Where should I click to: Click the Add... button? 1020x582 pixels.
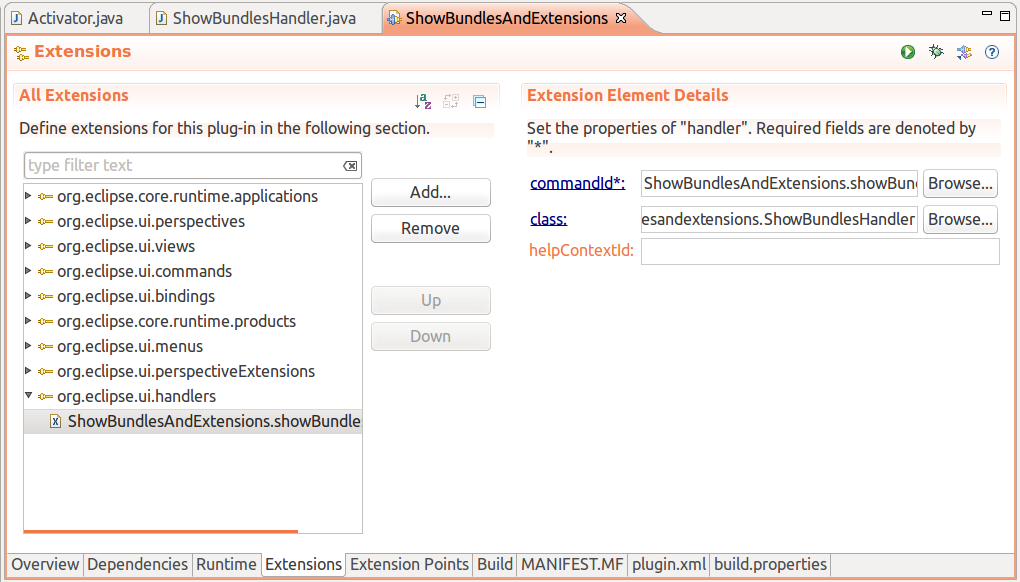point(431,192)
